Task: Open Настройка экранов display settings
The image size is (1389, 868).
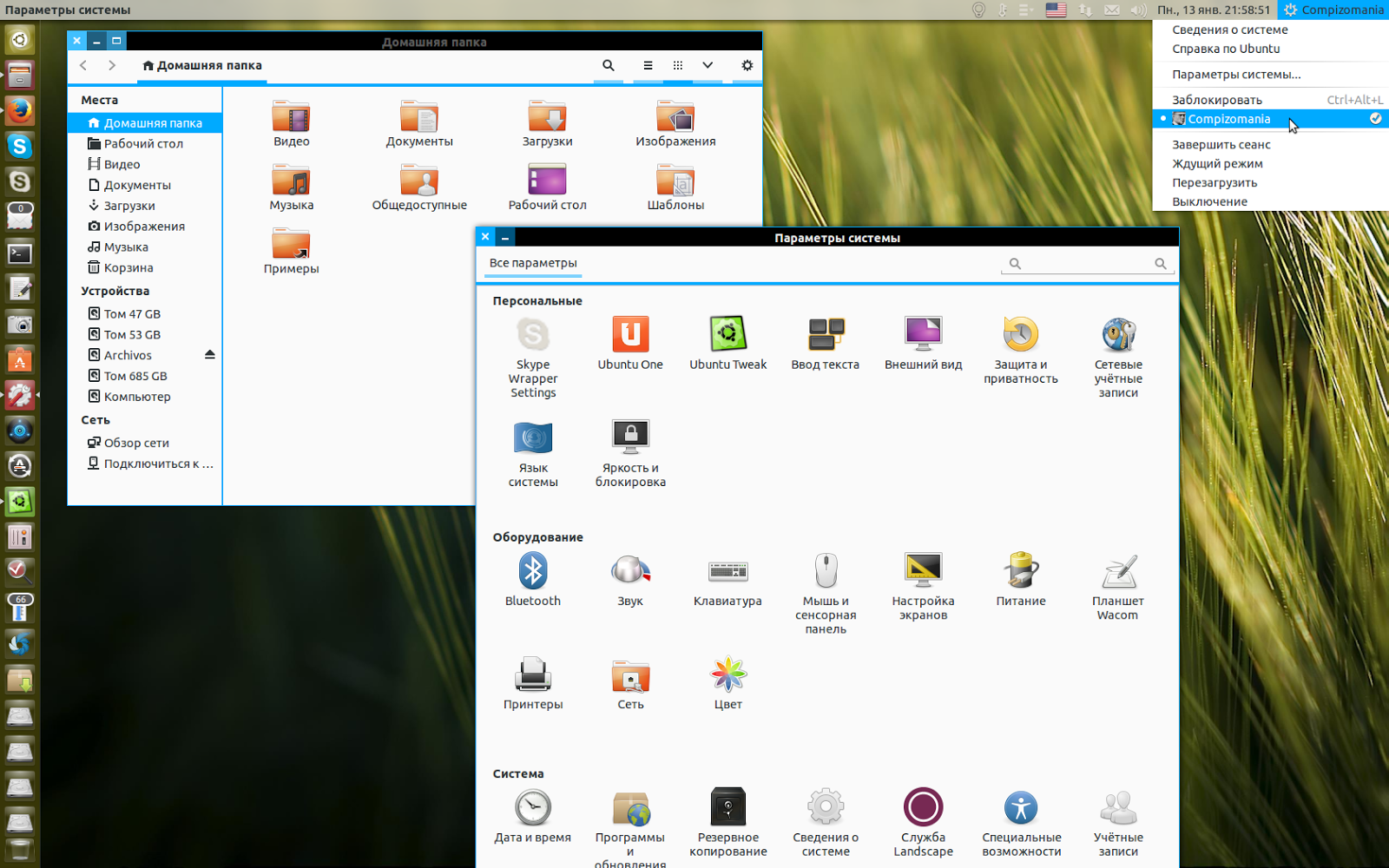Action: [x=923, y=587]
